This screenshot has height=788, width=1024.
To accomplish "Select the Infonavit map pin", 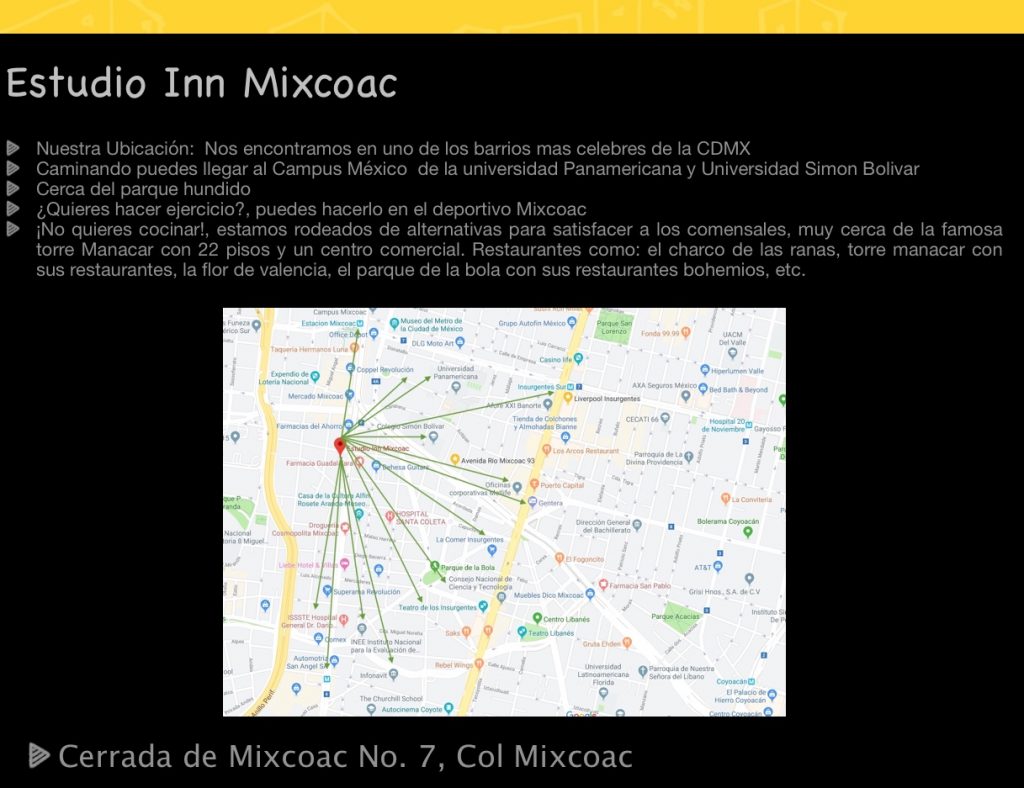I will (393, 675).
